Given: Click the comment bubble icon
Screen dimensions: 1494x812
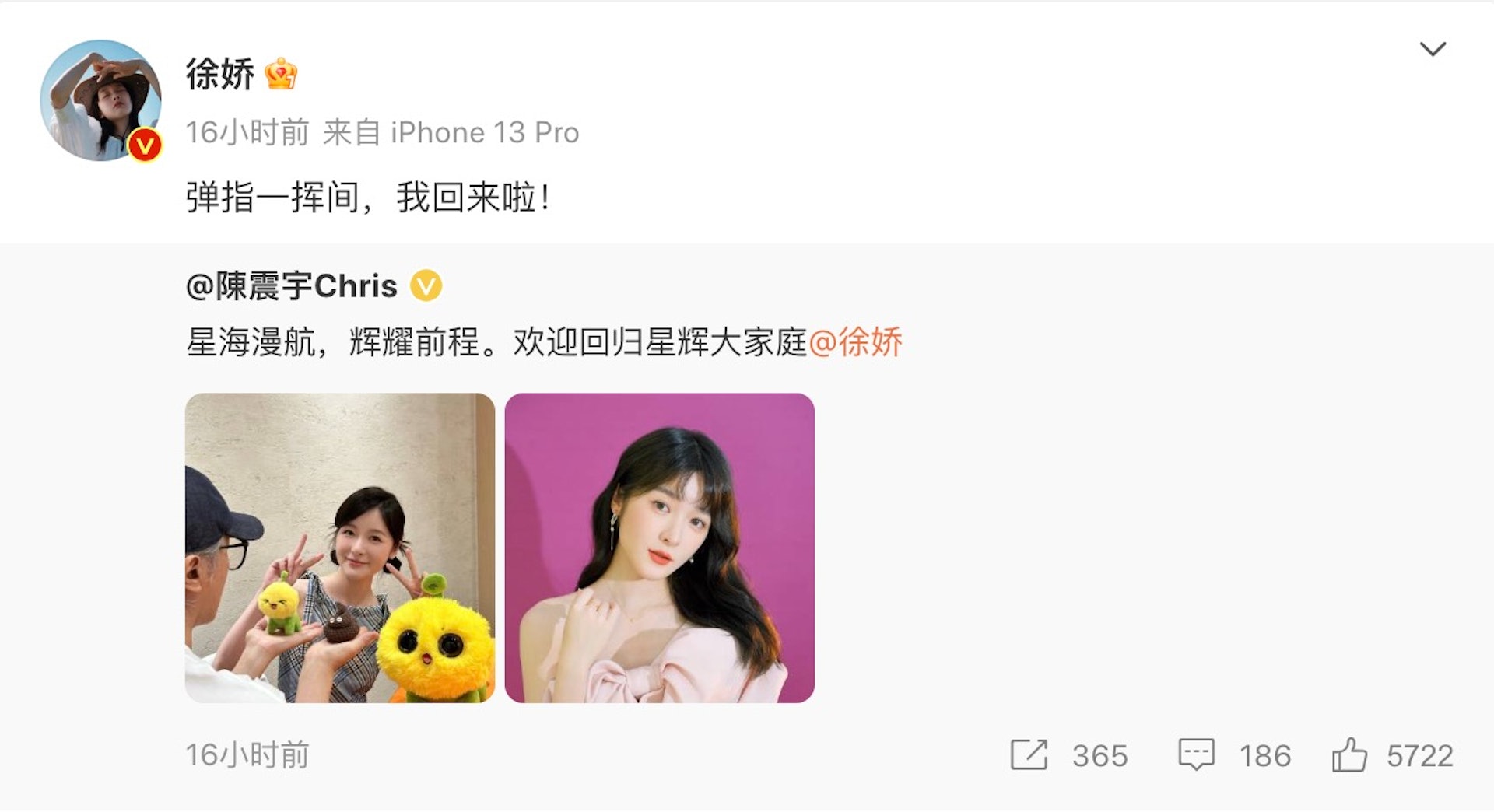Looking at the screenshot, I should [x=1196, y=754].
